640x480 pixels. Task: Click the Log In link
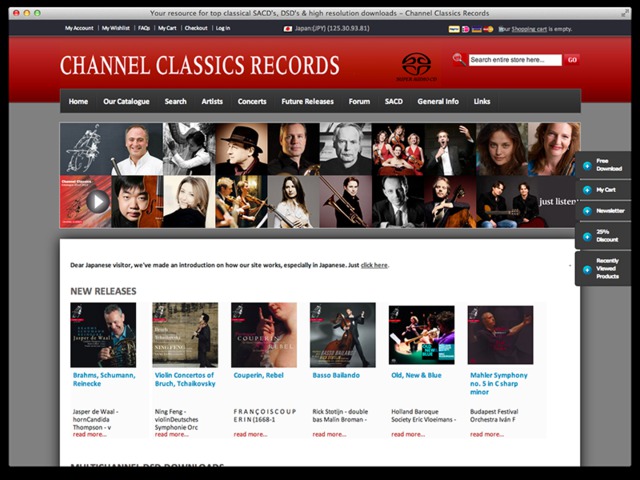pyautogui.click(x=223, y=28)
